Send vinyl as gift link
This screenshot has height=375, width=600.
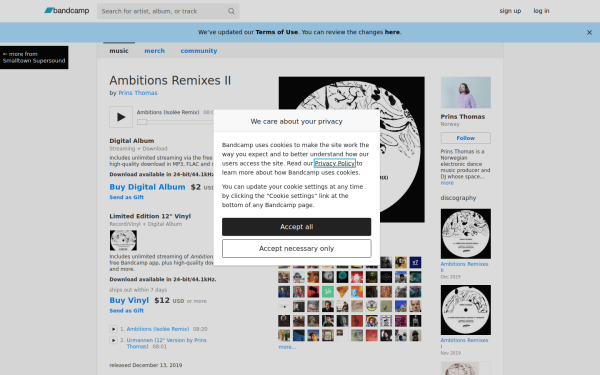pyautogui.click(x=127, y=310)
